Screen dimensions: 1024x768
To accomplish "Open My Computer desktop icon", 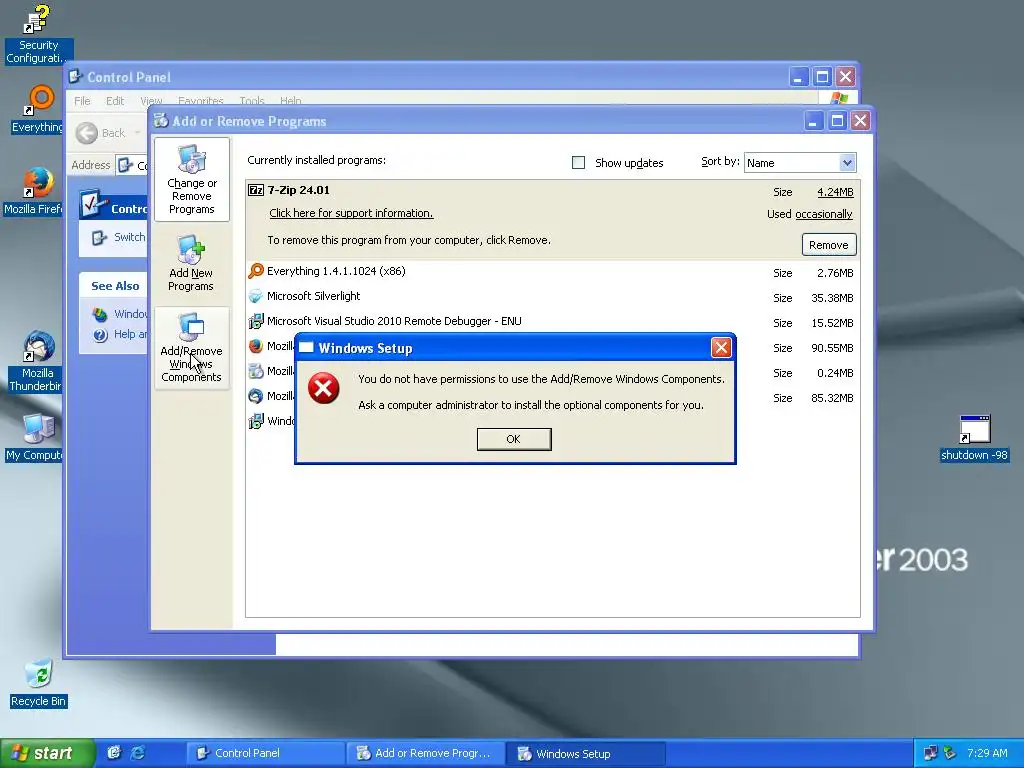I will click(x=35, y=437).
